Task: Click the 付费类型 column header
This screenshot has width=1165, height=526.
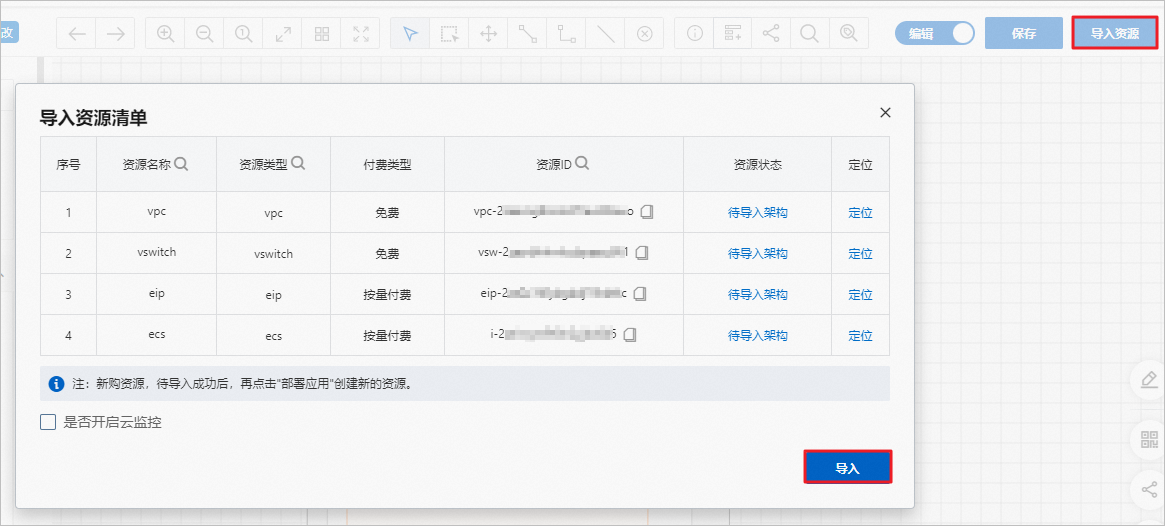Action: (387, 165)
